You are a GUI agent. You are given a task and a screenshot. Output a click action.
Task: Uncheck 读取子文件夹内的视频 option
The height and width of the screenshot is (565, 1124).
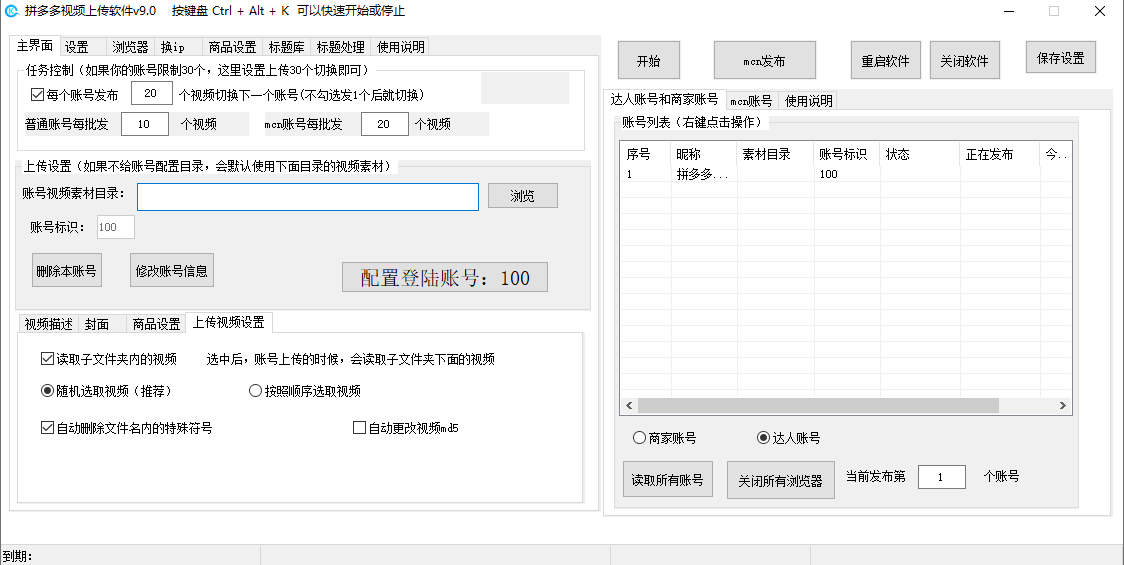coord(47,359)
